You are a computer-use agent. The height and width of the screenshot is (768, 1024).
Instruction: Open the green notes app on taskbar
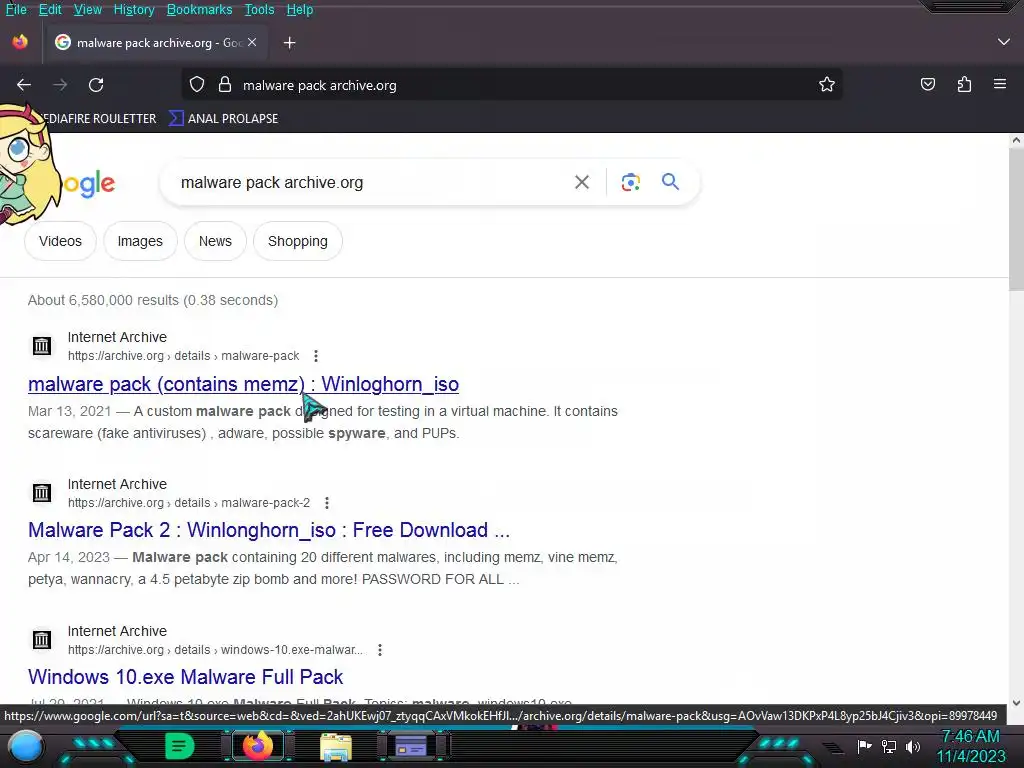point(179,746)
